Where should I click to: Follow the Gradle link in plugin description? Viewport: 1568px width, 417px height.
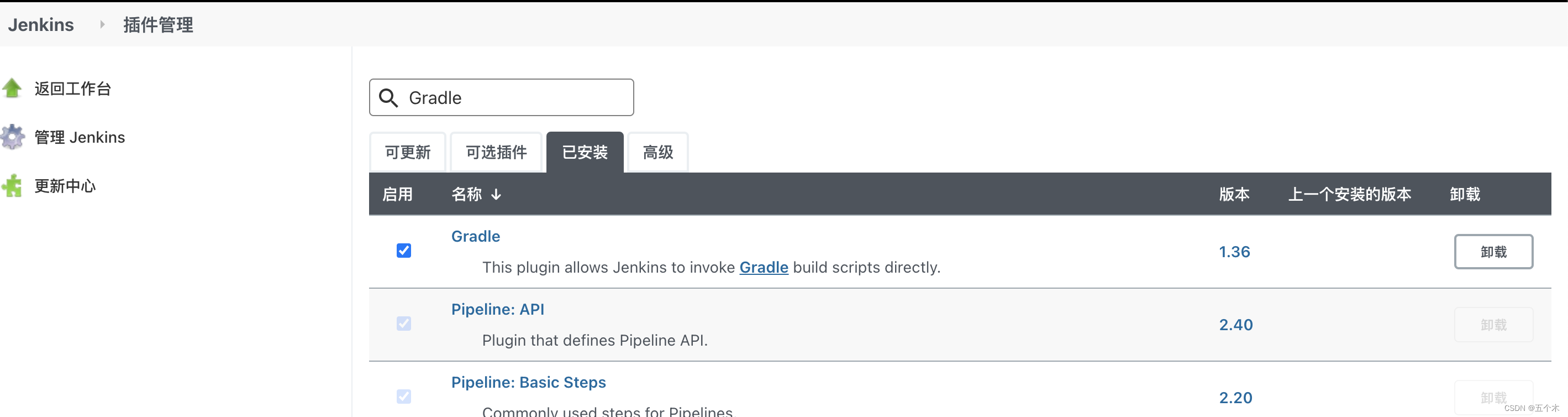(764, 268)
